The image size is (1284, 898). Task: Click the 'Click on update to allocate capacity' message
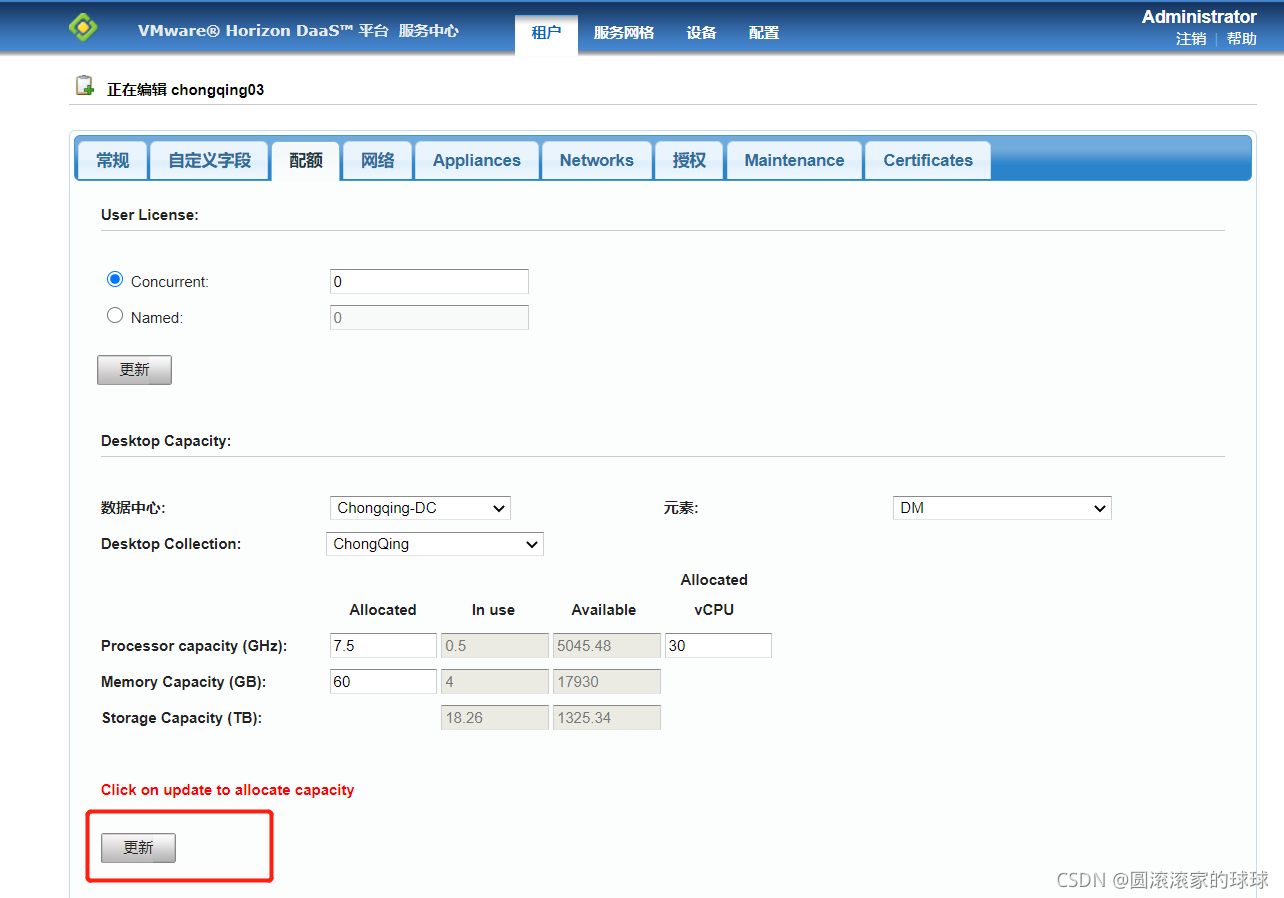click(x=228, y=790)
